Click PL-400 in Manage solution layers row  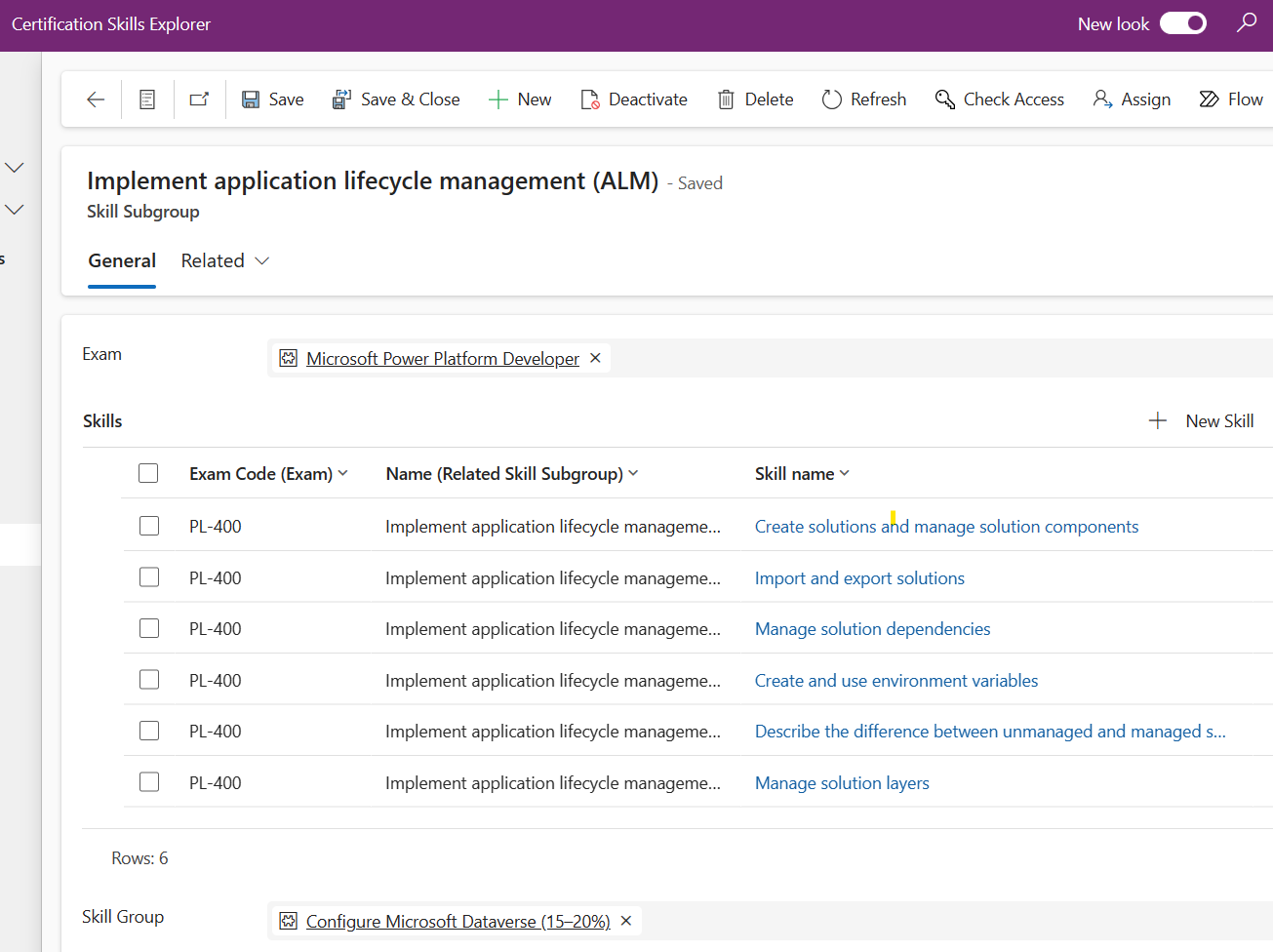[216, 782]
